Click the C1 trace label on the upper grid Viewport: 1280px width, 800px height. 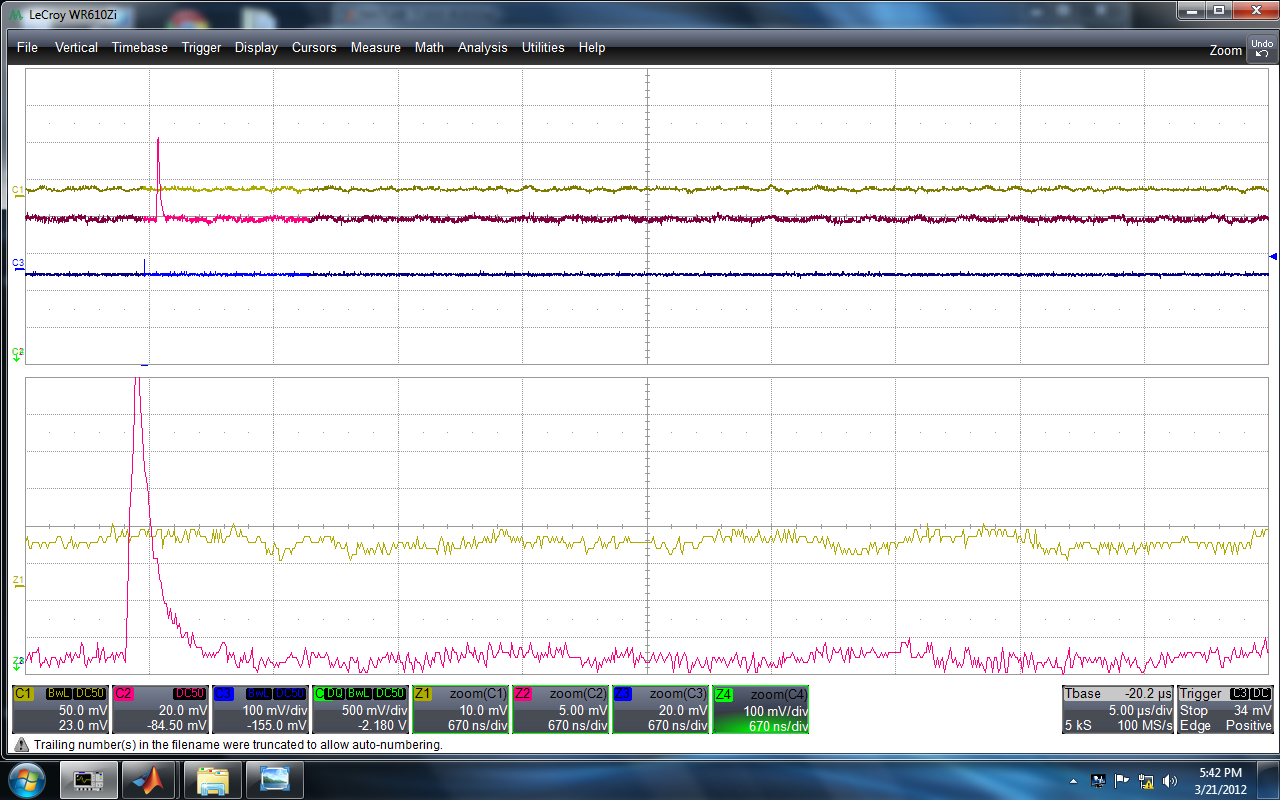tap(17, 190)
